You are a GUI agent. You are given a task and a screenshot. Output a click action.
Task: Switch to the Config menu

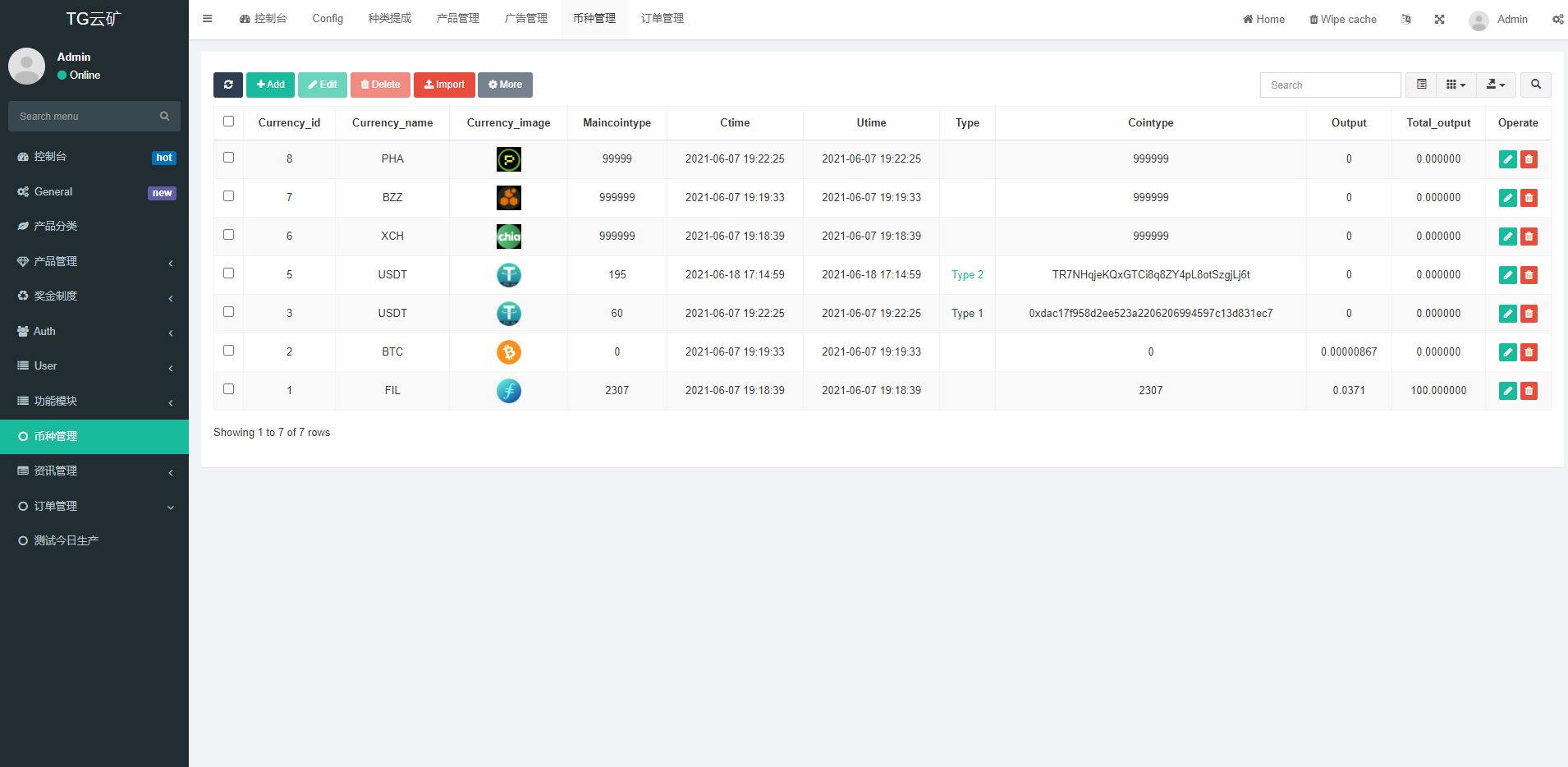(x=328, y=18)
